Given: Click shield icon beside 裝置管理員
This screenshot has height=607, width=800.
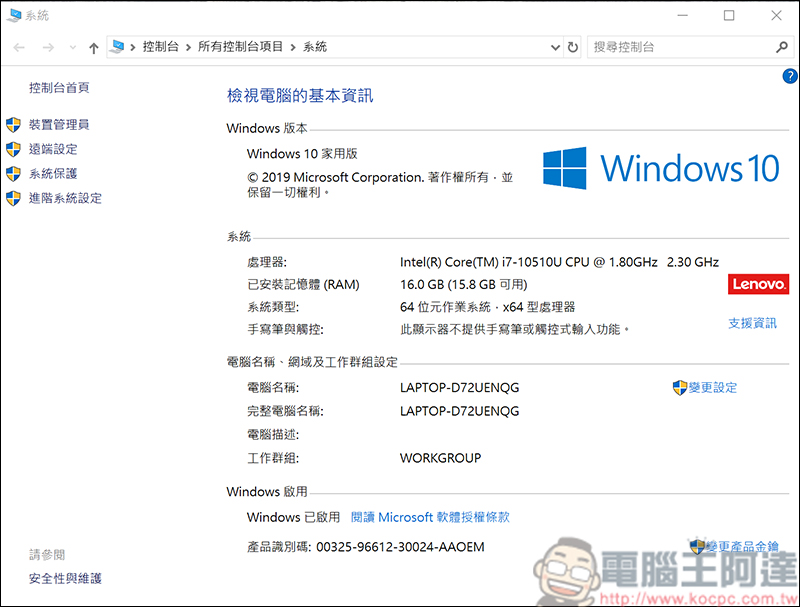Looking at the screenshot, I should point(13,124).
